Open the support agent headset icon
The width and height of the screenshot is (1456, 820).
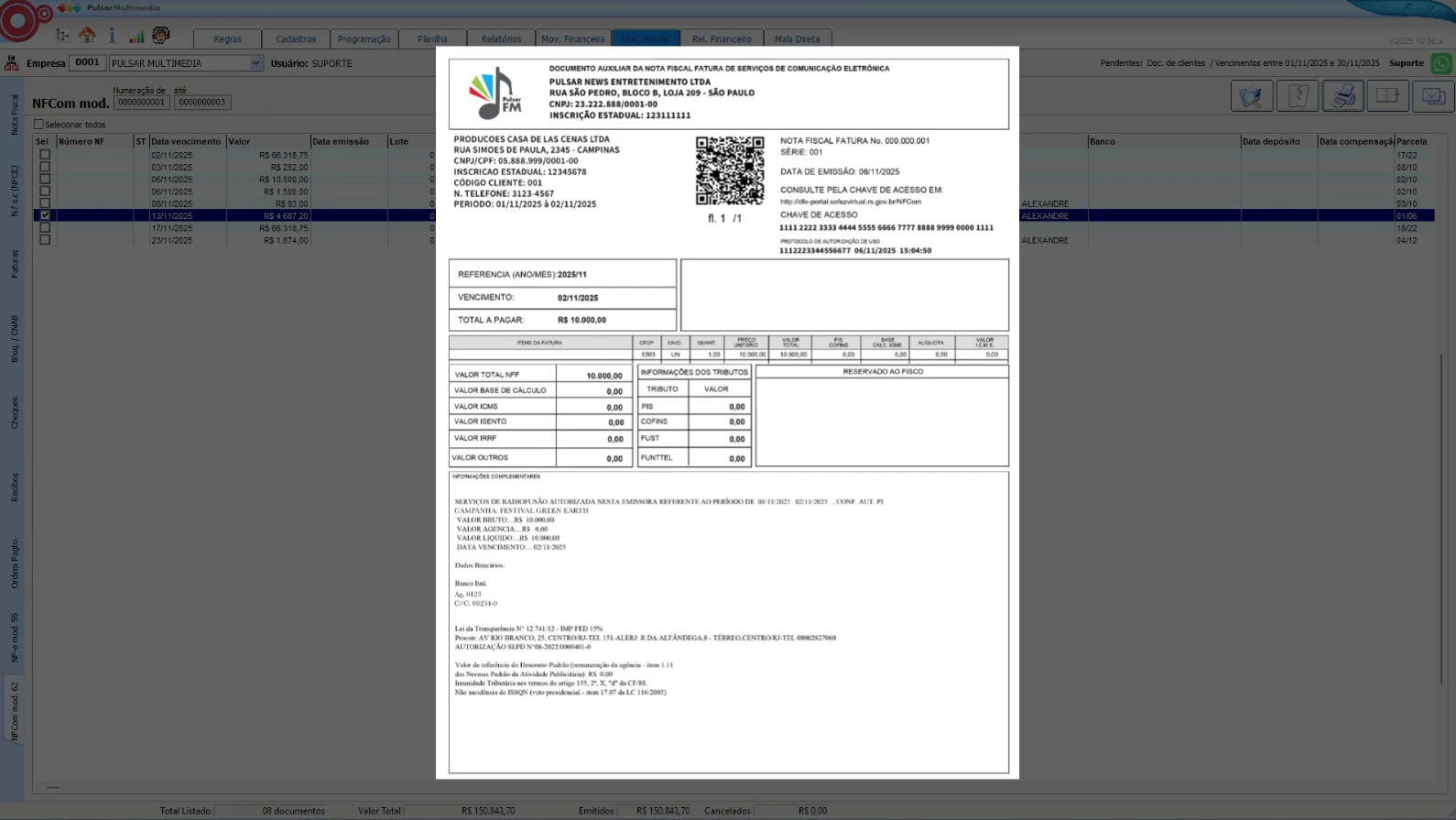pos(161,36)
